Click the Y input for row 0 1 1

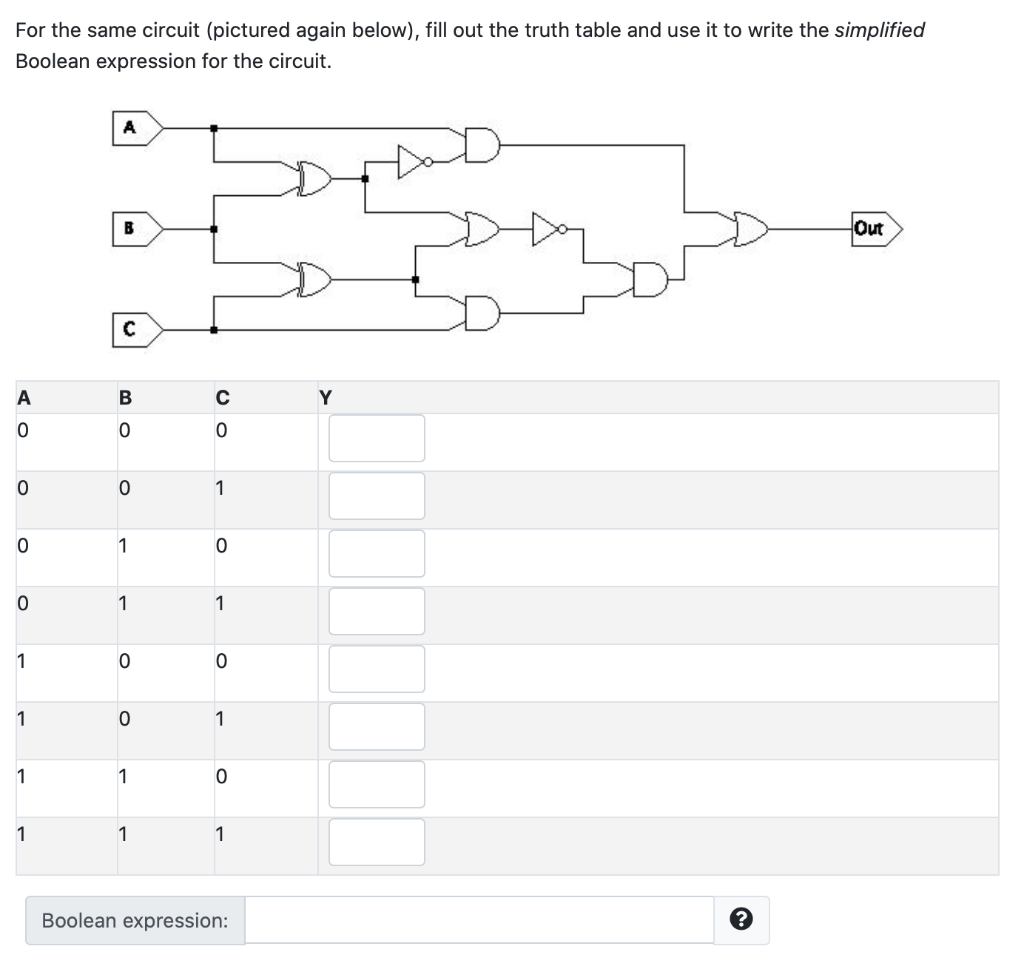tap(376, 610)
